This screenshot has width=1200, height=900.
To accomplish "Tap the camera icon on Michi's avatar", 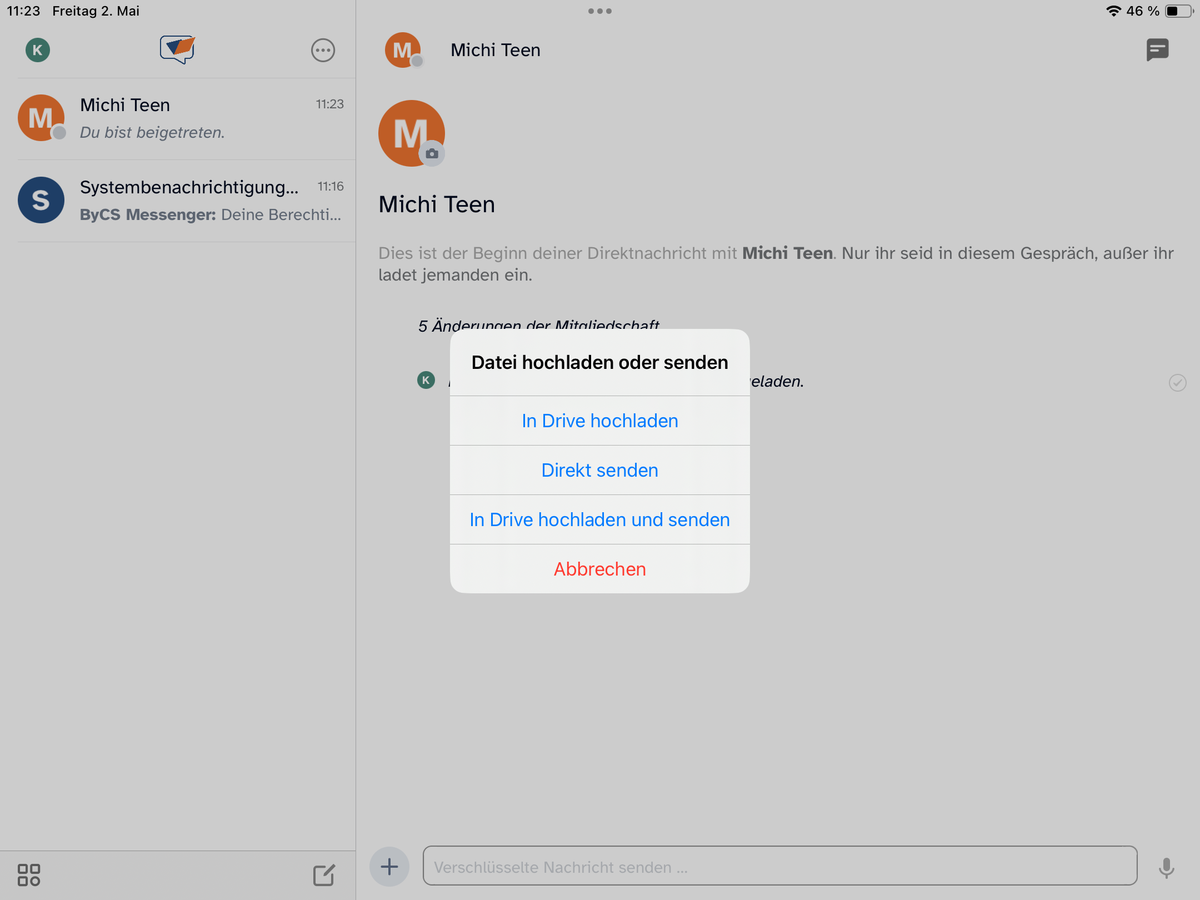I will click(432, 154).
